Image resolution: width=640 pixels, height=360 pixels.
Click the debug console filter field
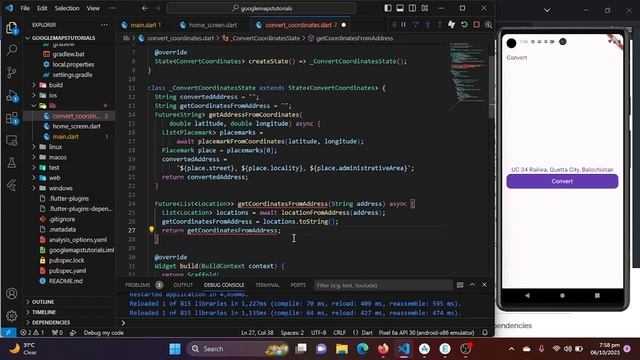pos(382,285)
